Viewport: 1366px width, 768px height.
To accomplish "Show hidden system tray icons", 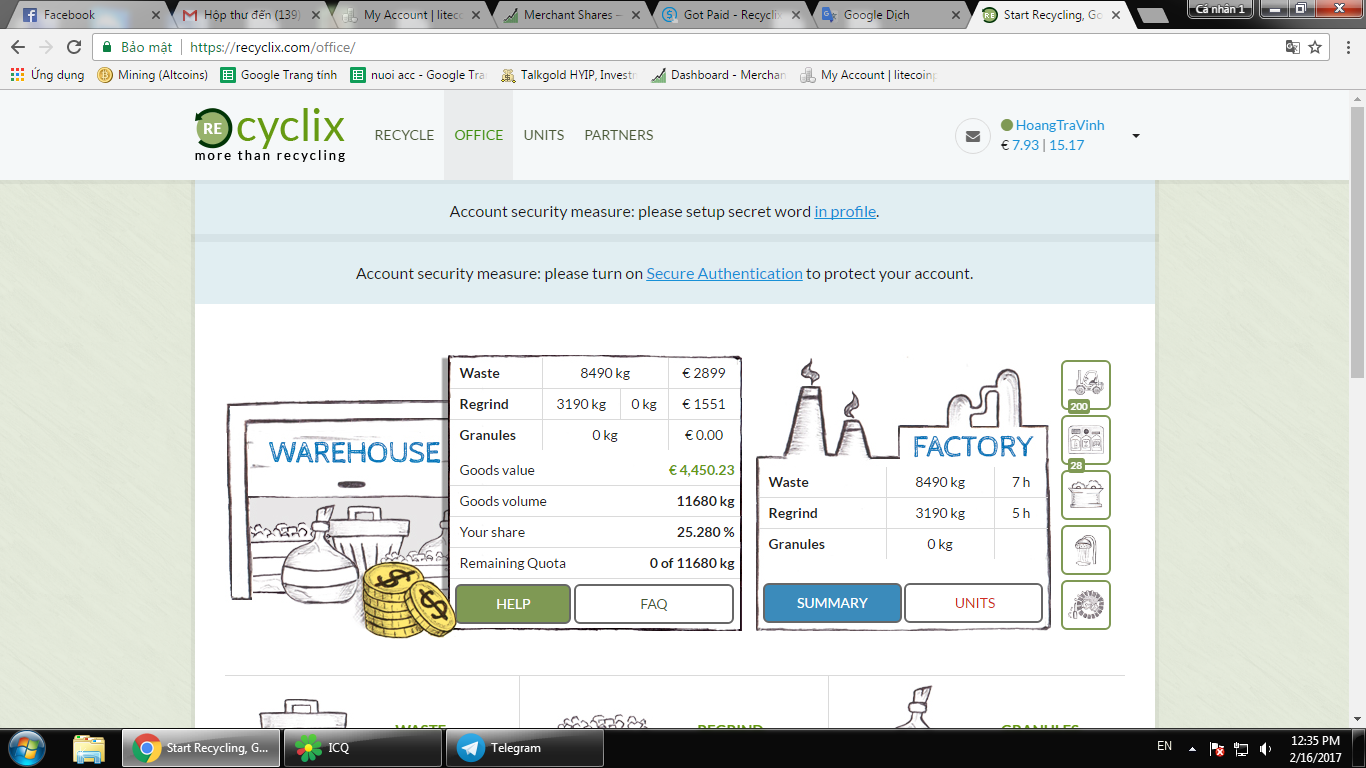I will click(x=1192, y=748).
